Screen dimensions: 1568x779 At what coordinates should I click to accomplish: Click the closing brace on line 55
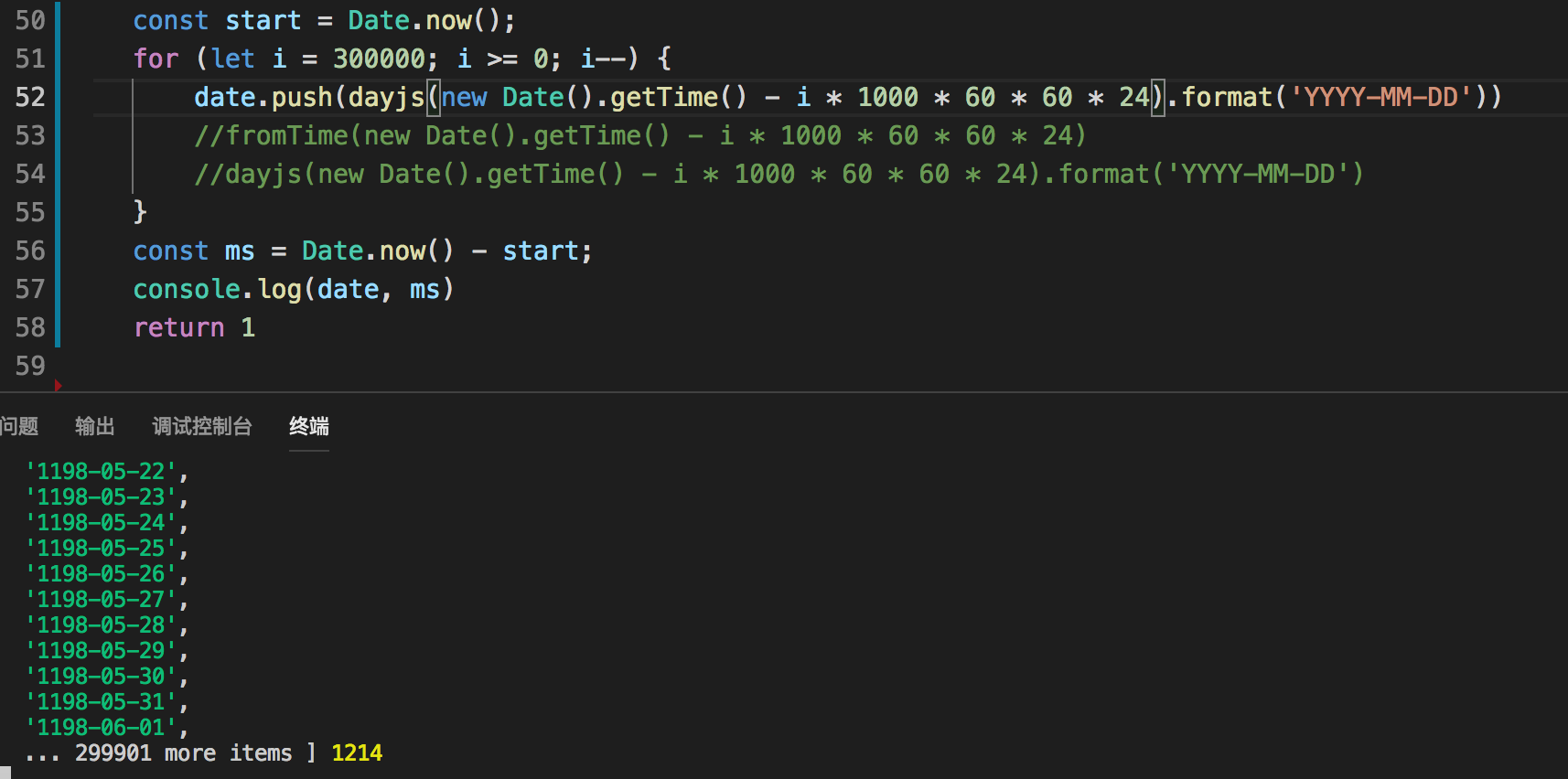tap(140, 212)
